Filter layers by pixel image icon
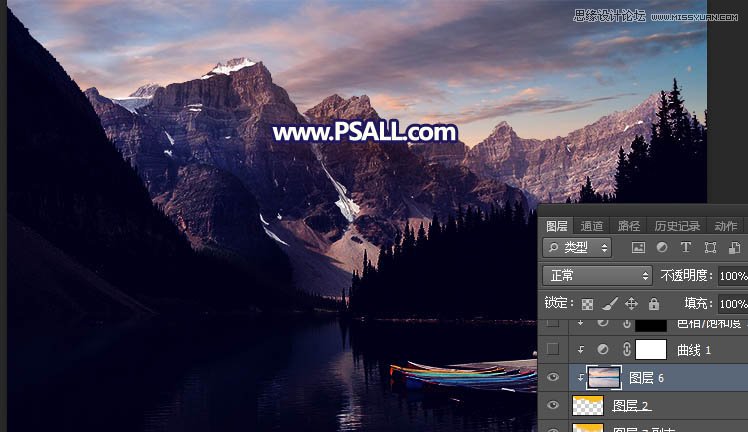The height and width of the screenshot is (432, 748). (x=638, y=247)
